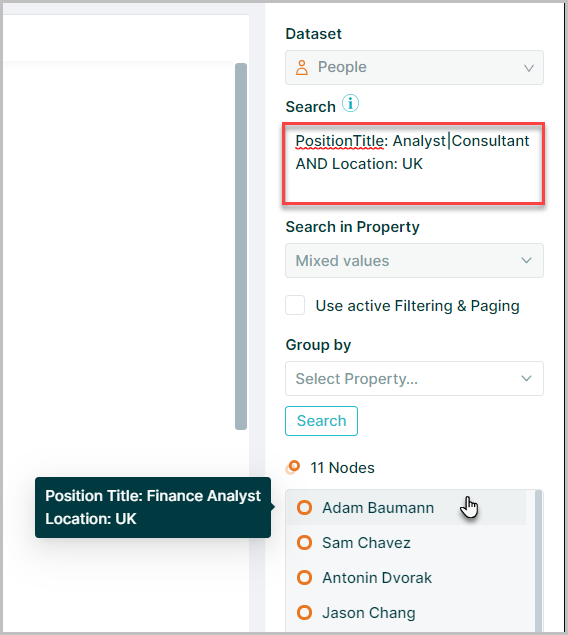
Task: Click the orange node-count icon beside 11 Nodes
Action: [x=293, y=467]
